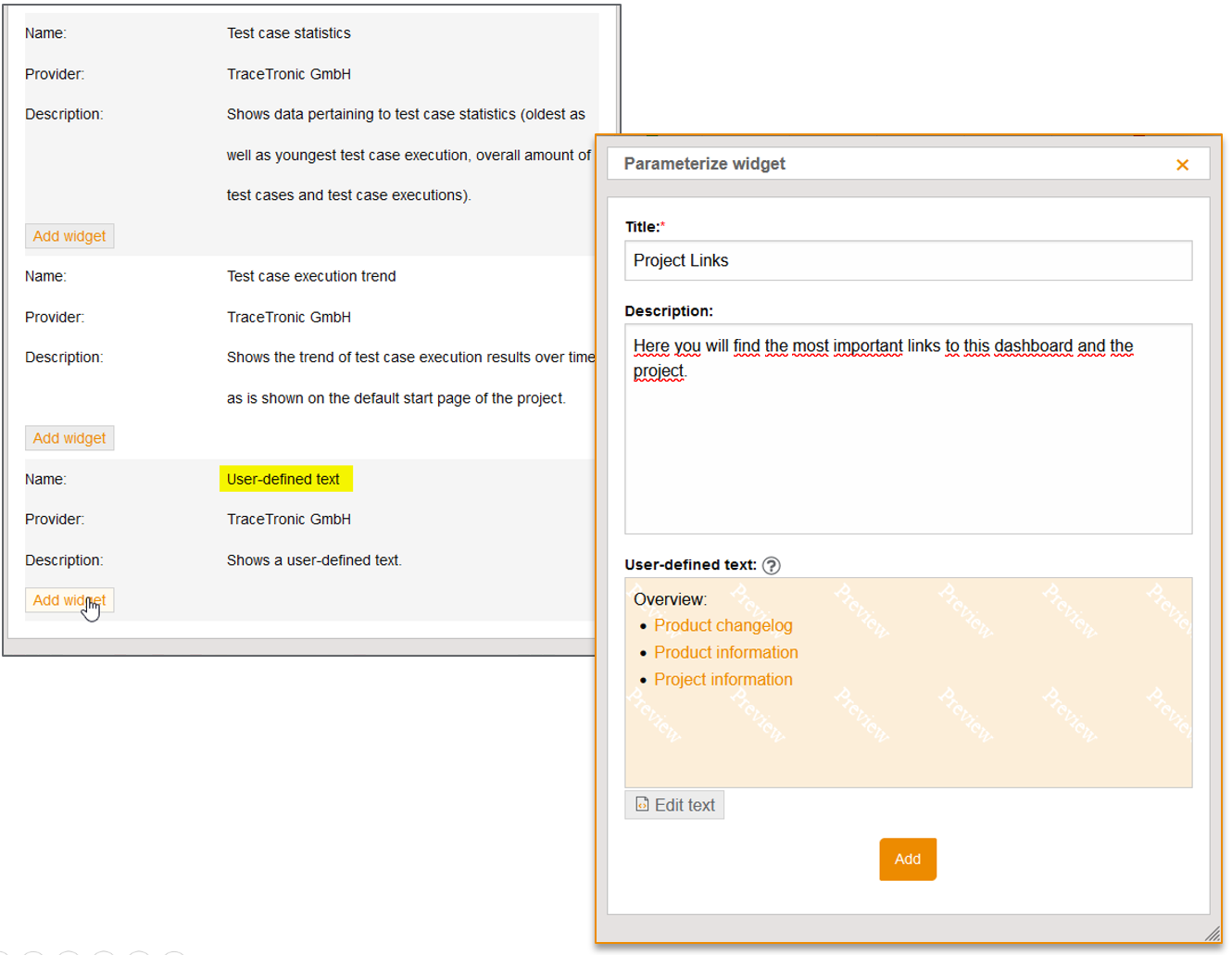Image resolution: width=1232 pixels, height=955 pixels.
Task: Select the Title input containing Project Links
Action: 908,260
